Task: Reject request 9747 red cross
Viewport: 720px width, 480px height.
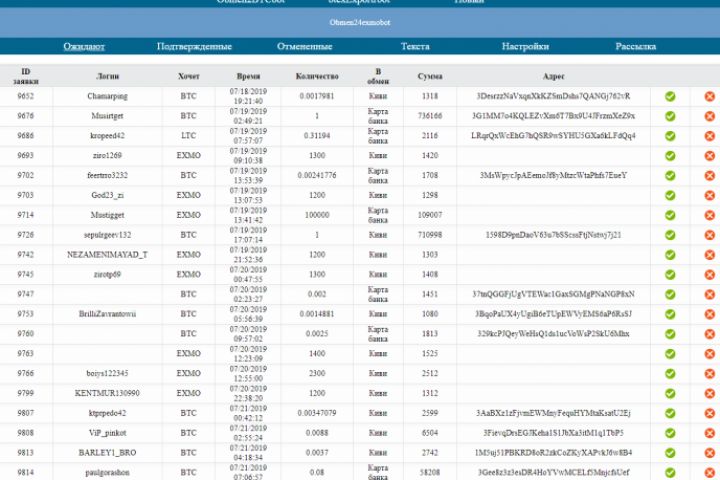Action: pos(709,294)
